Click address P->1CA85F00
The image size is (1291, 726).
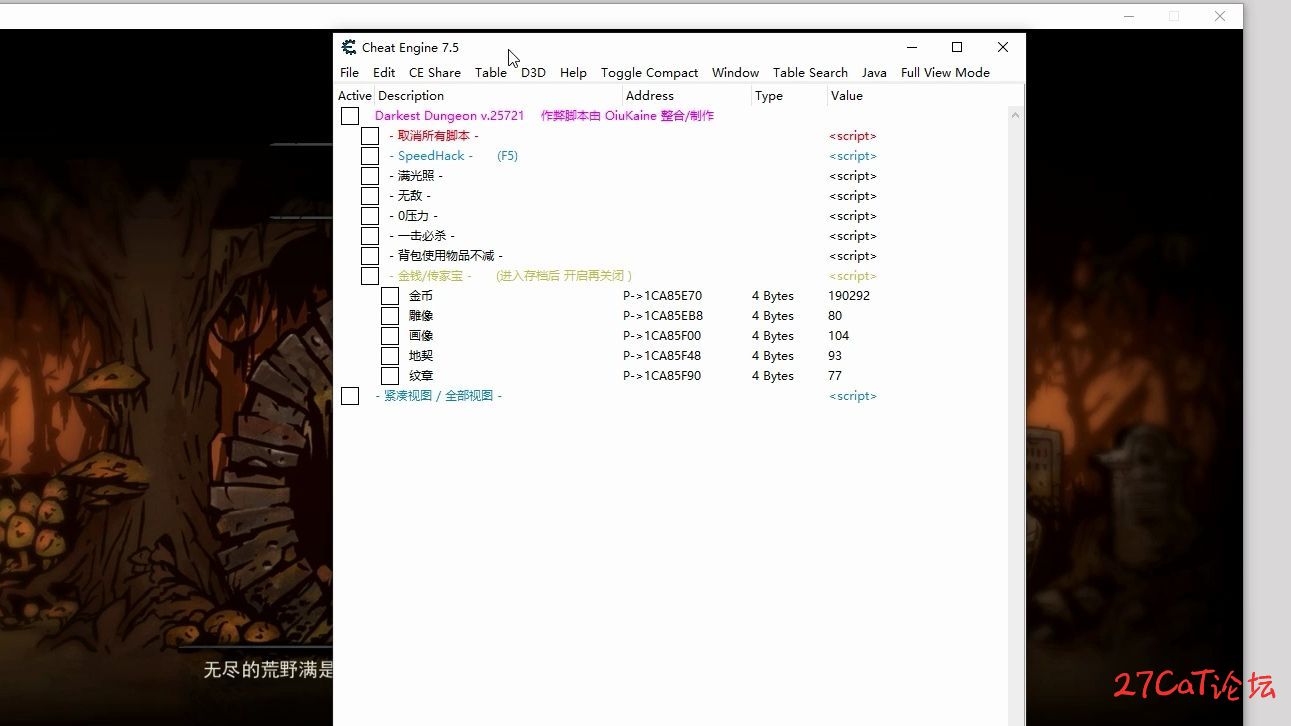662,336
